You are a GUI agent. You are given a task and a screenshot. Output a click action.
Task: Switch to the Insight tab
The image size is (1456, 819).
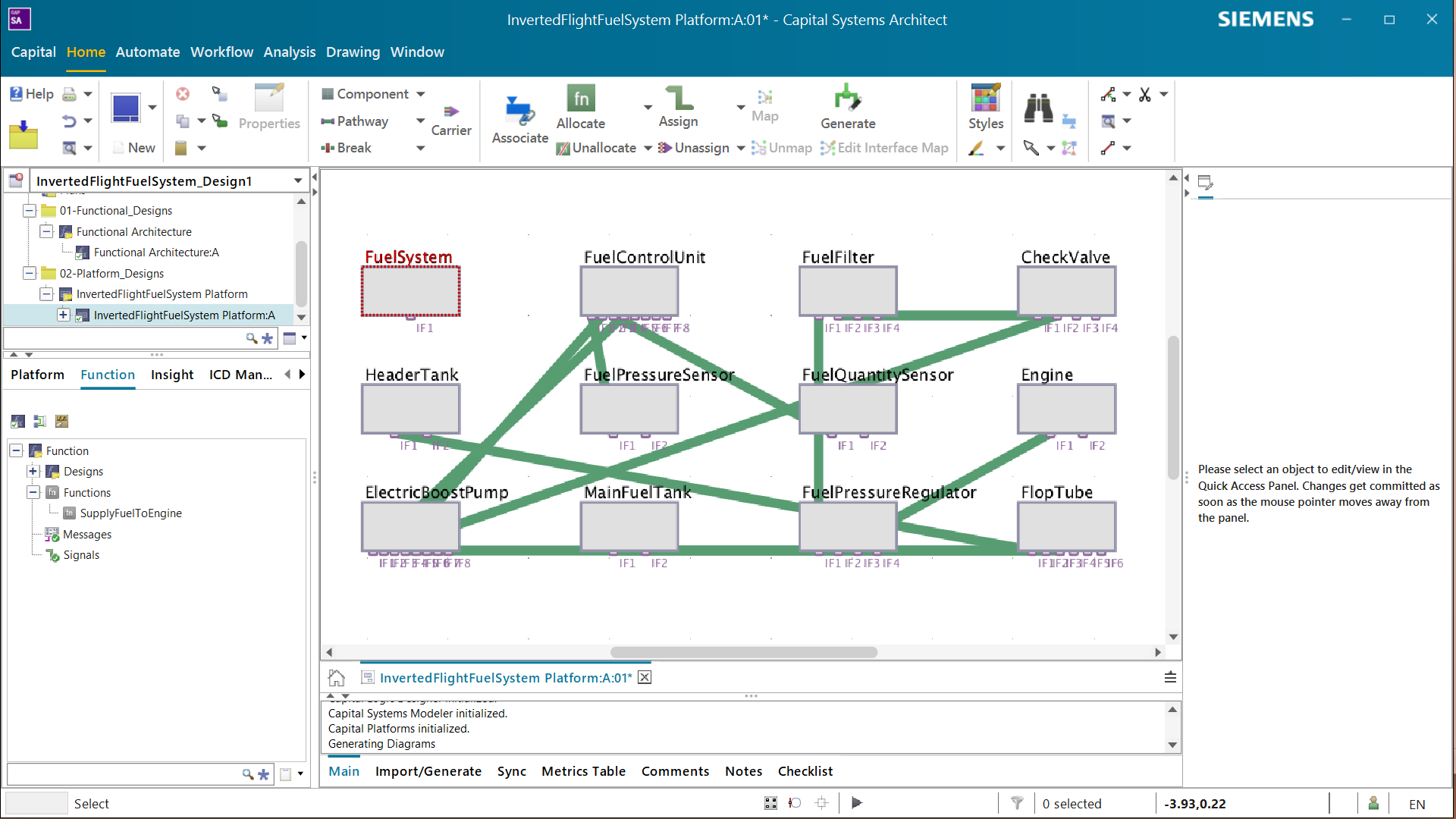[x=172, y=375]
